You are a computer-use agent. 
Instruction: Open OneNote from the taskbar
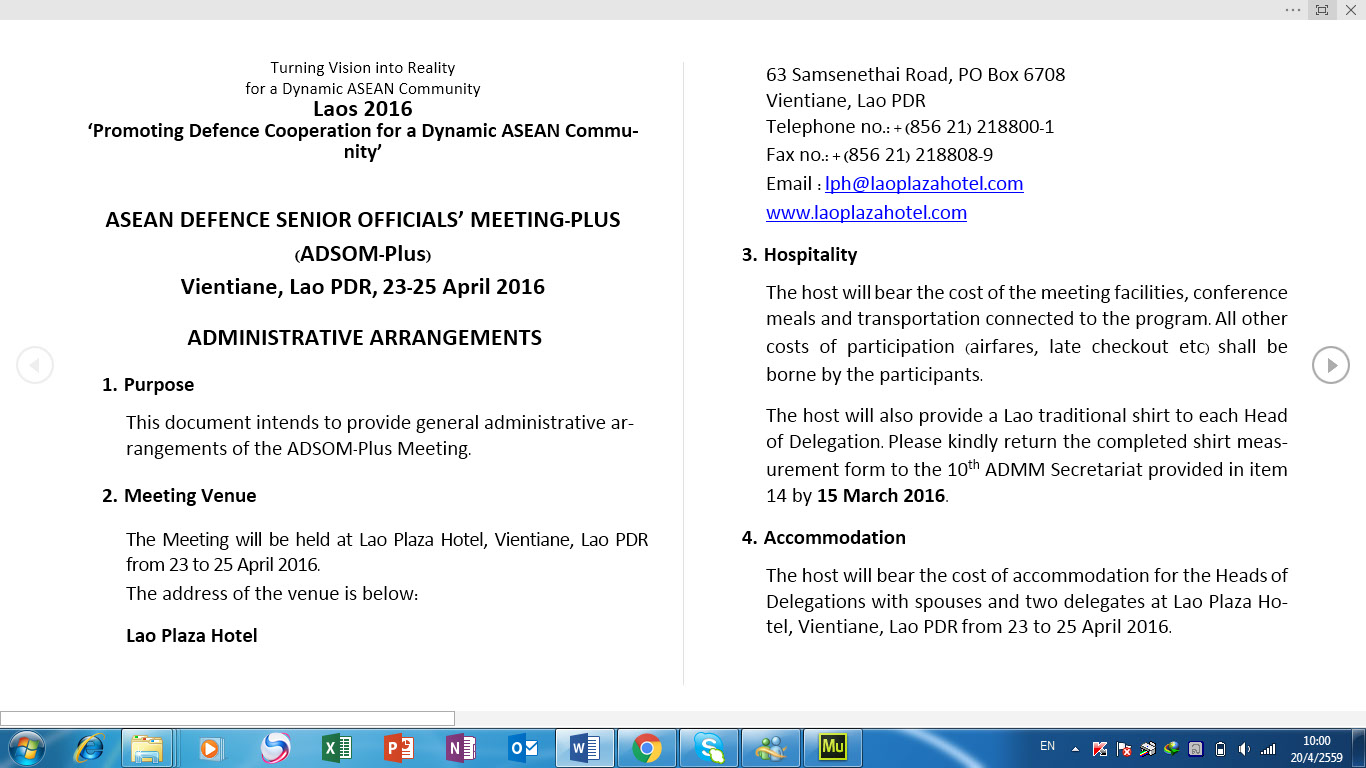(461, 748)
